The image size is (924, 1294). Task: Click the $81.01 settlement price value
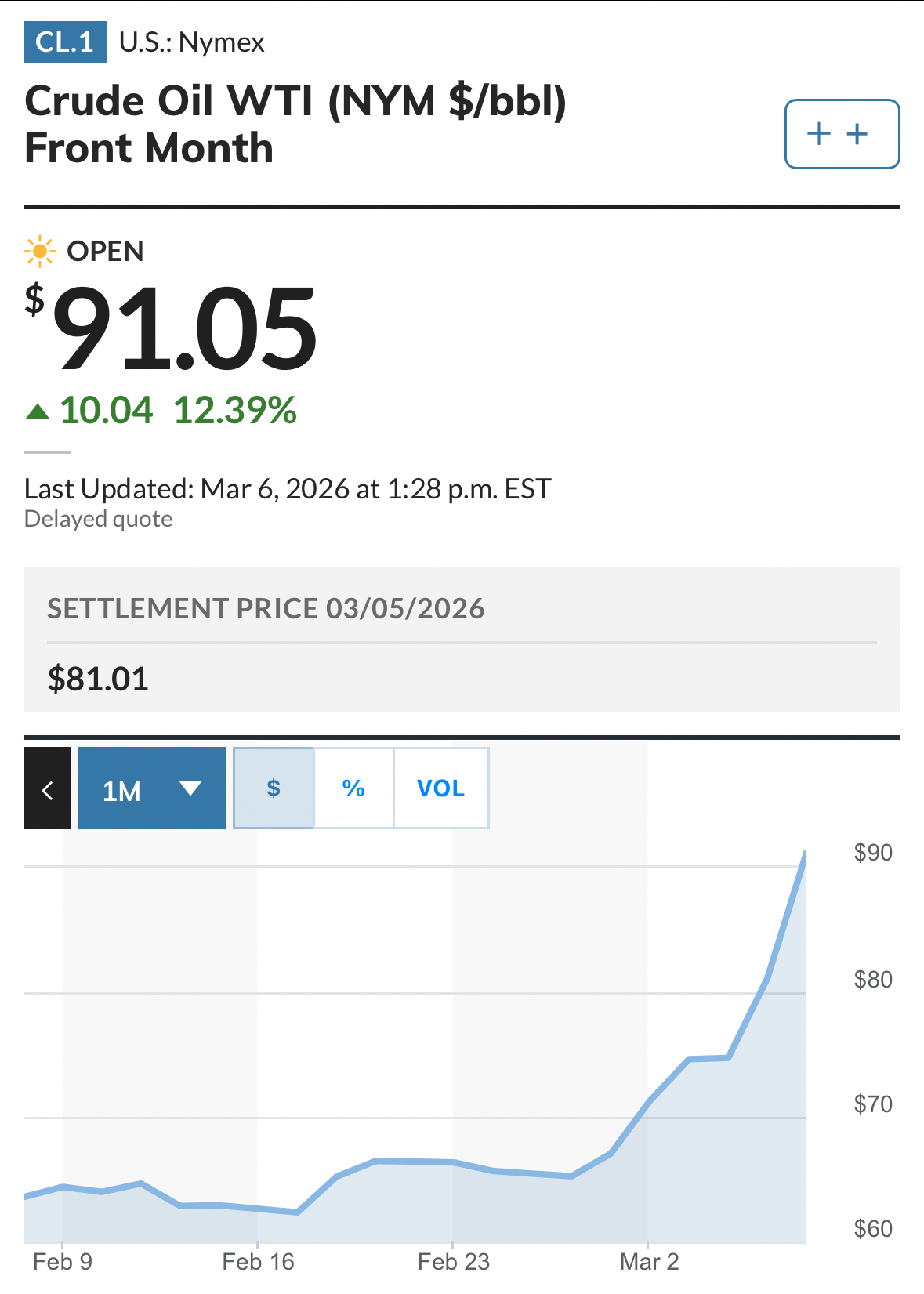[98, 679]
